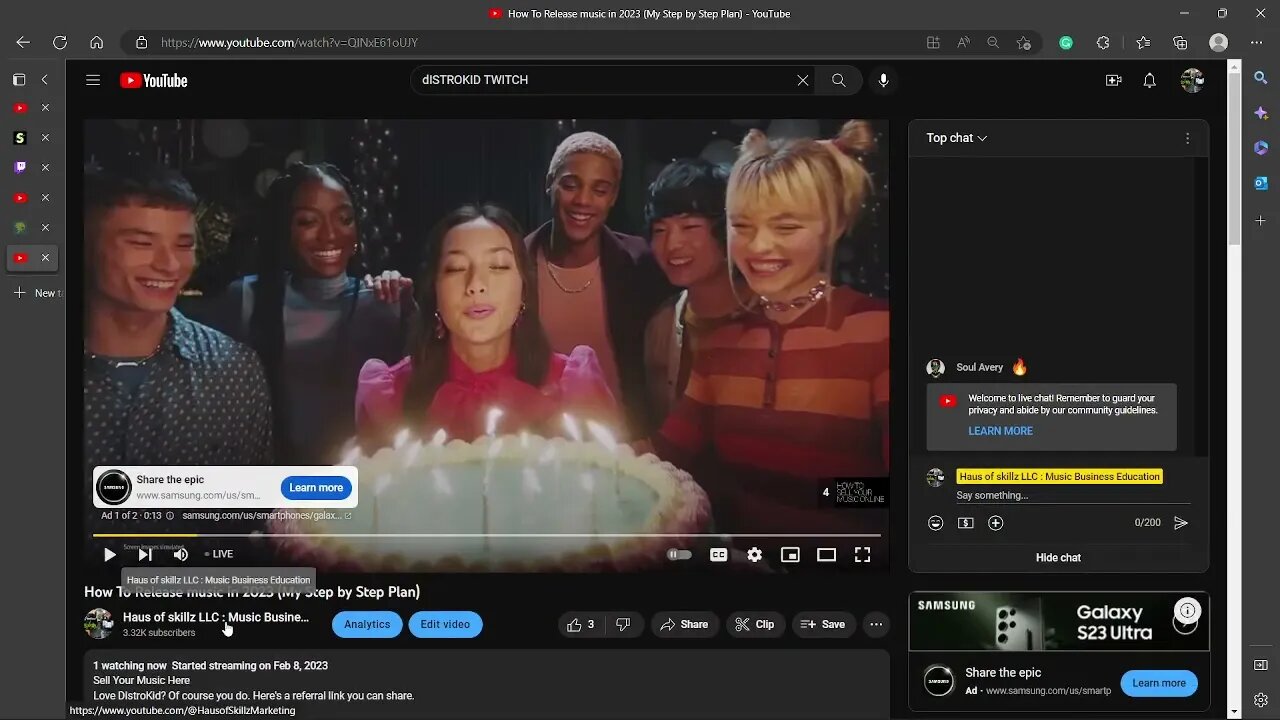Open the YouTube hamburger guide menu
Screen dimensions: 1280x720
[x=93, y=80]
